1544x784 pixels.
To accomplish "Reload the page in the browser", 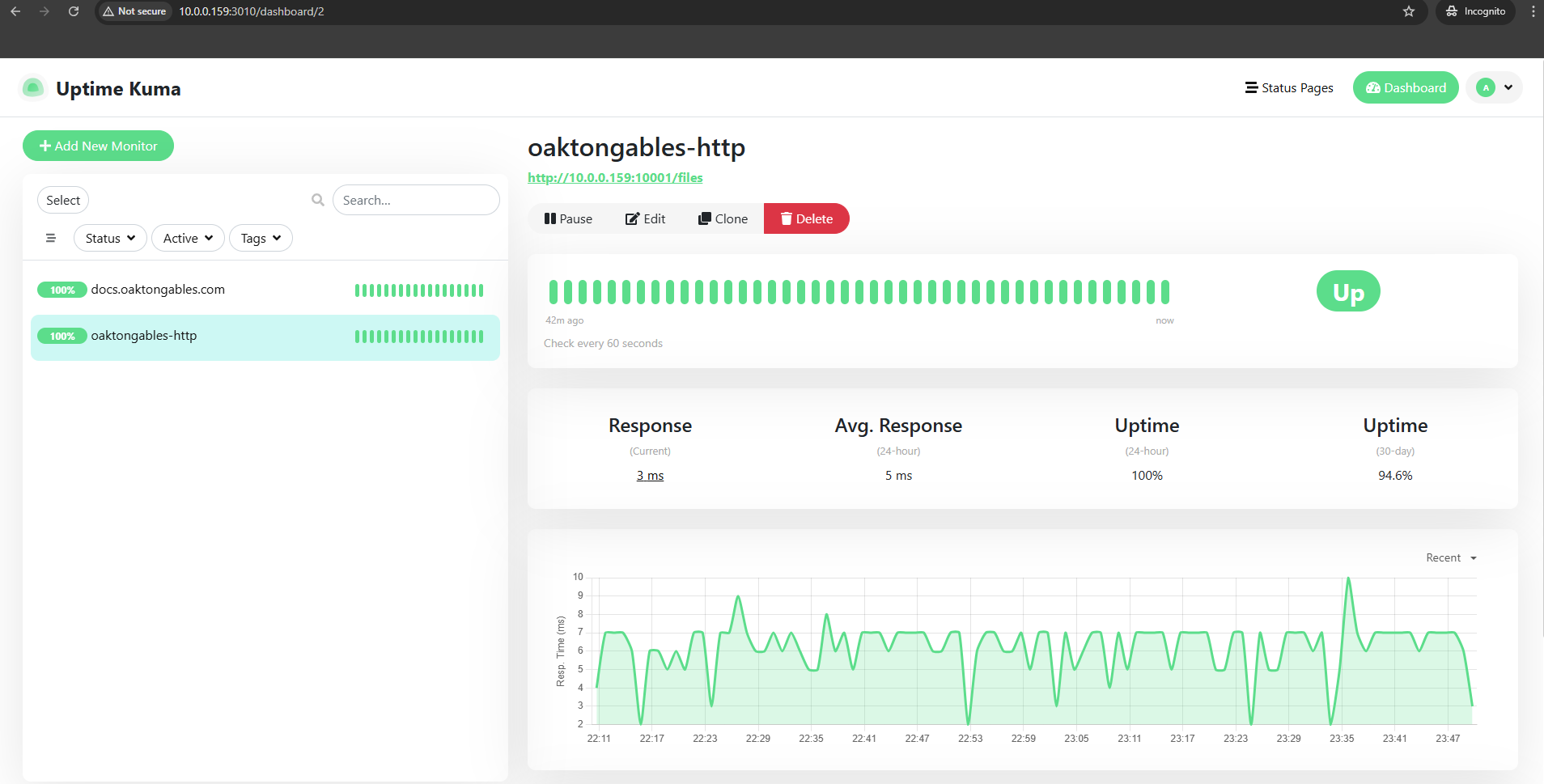I will point(74,11).
